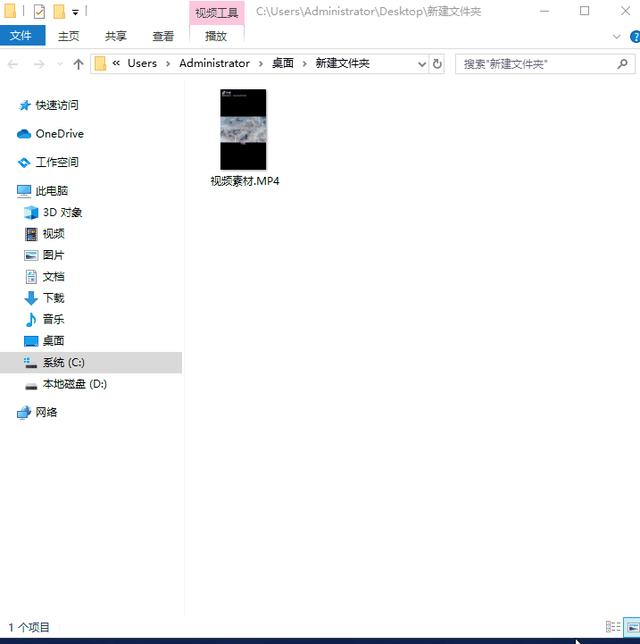Go forward with the right arrow button
Image resolution: width=640 pixels, height=644 pixels.
[39, 64]
